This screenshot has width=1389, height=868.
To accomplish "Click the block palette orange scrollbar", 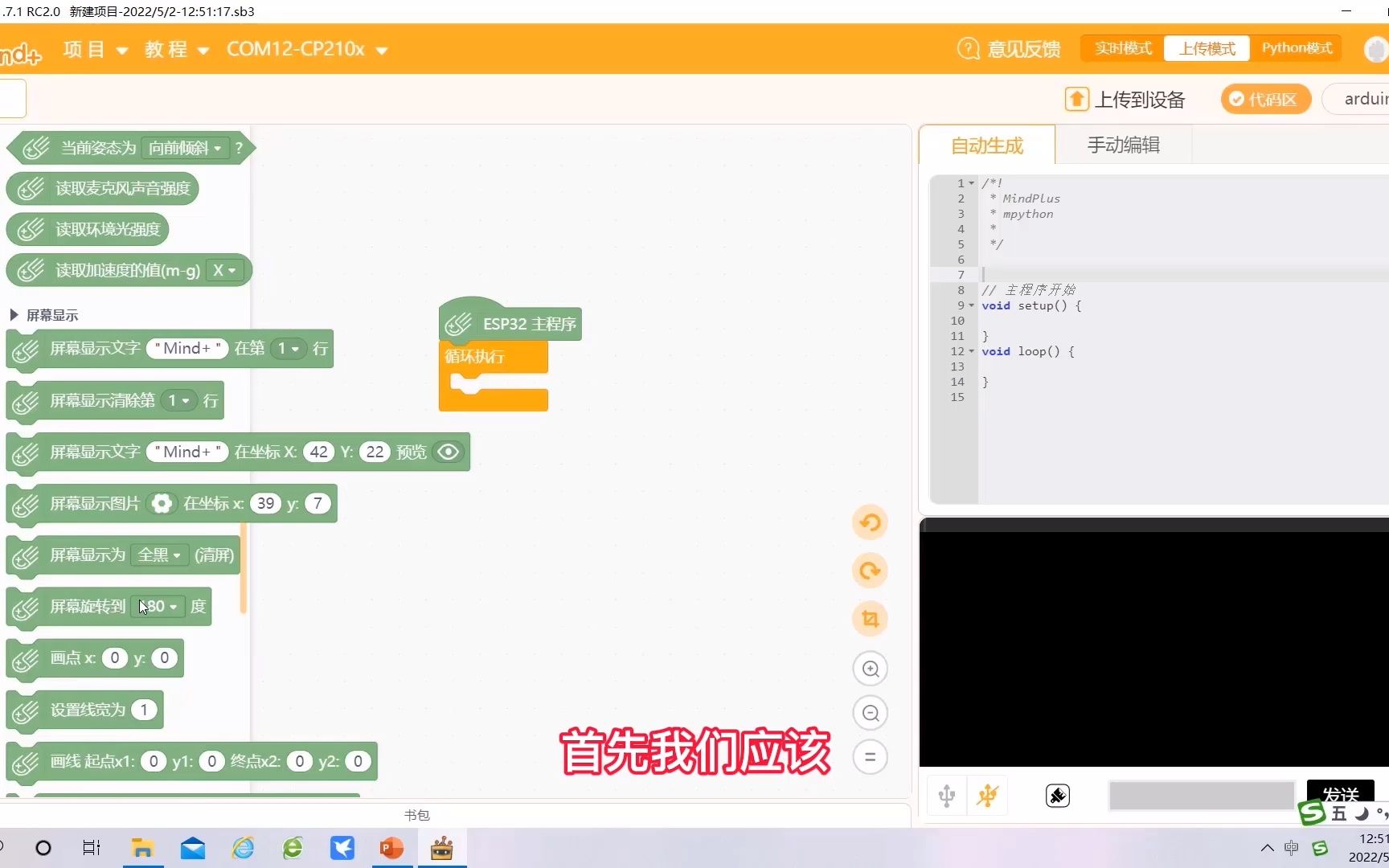I will (243, 568).
